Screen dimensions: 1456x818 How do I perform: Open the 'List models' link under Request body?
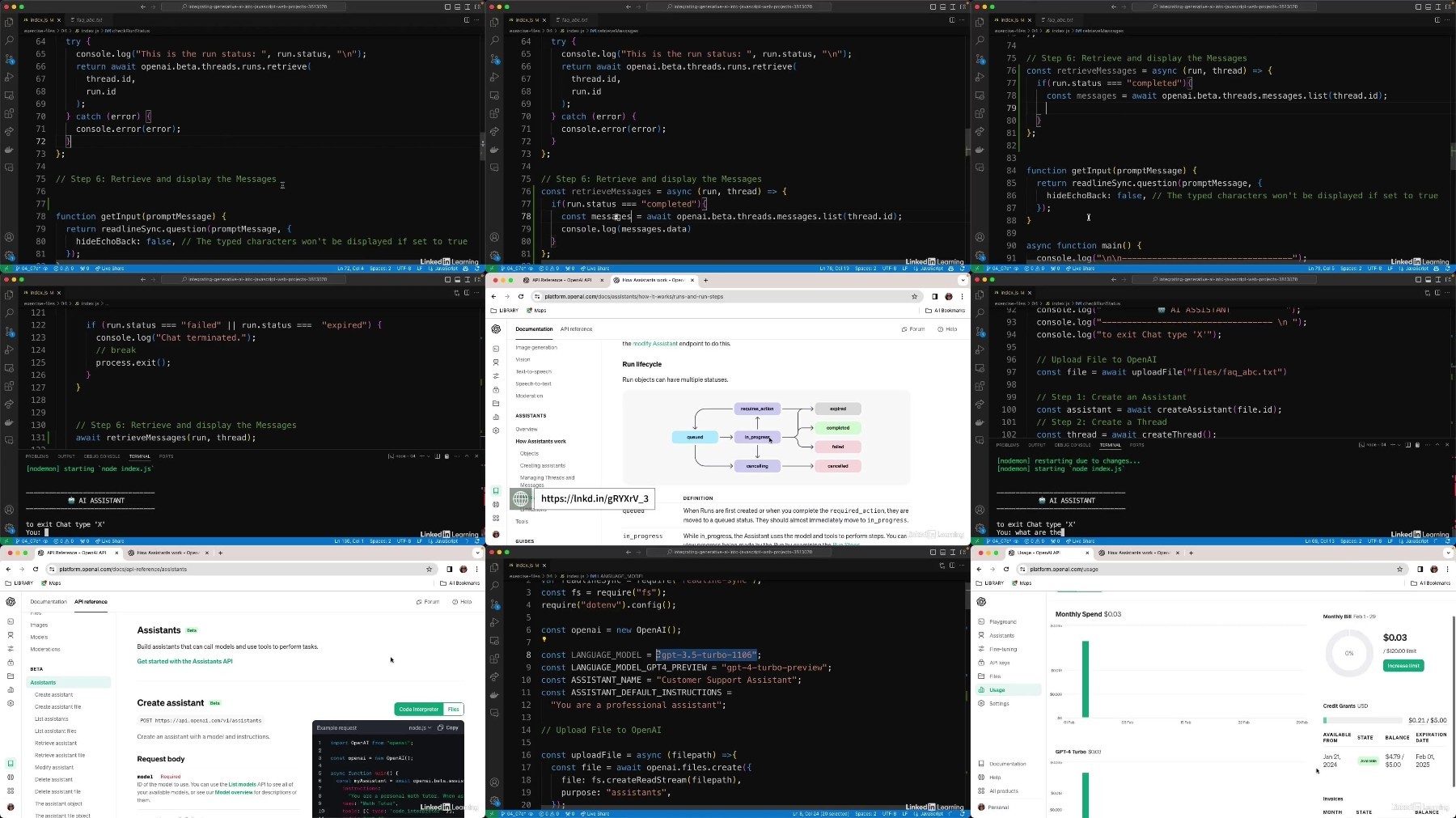click(242, 784)
